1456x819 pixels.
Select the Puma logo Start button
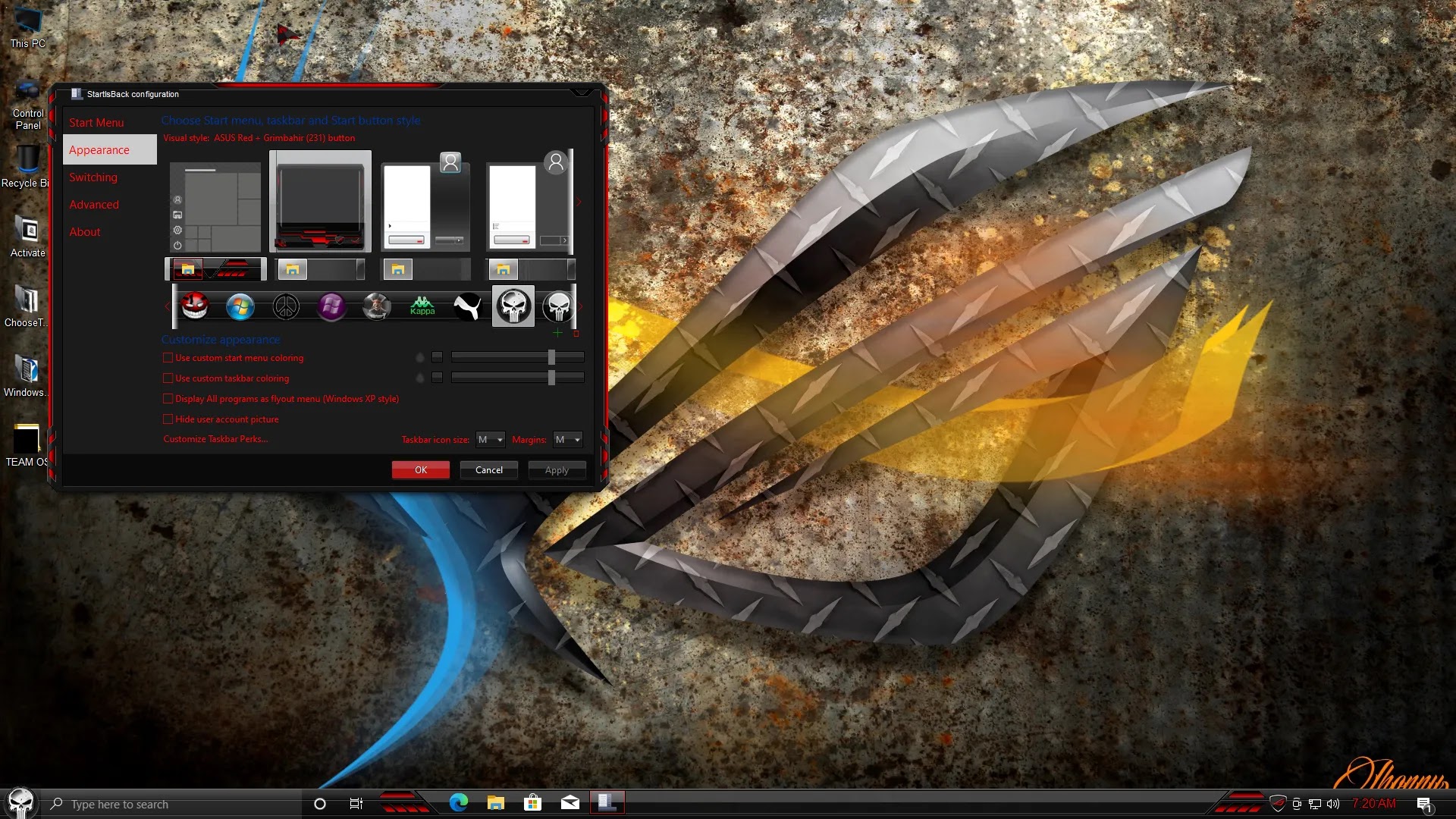(x=468, y=306)
